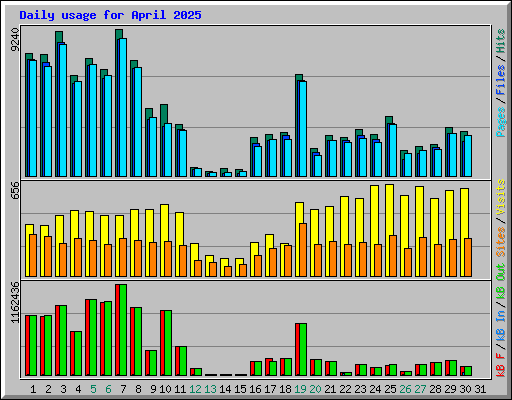This screenshot has height=400, width=512.
Task: Click day 11 on the x-axis
Action: [x=180, y=389]
